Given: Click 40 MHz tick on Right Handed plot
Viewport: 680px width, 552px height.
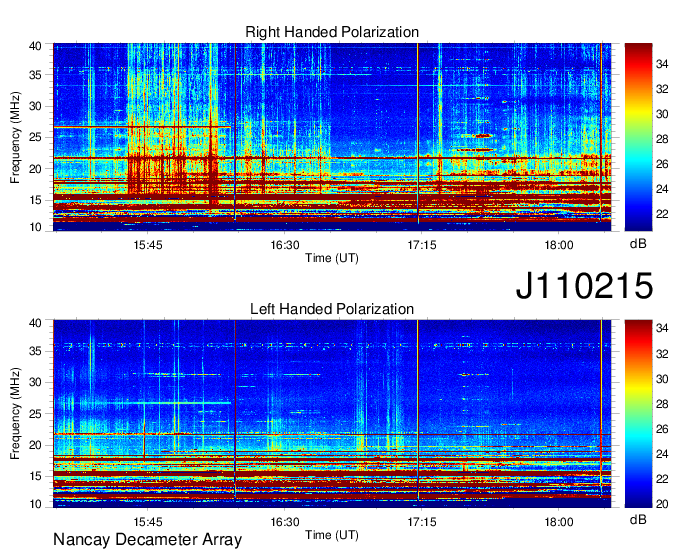Looking at the screenshot, I should click(35, 46).
